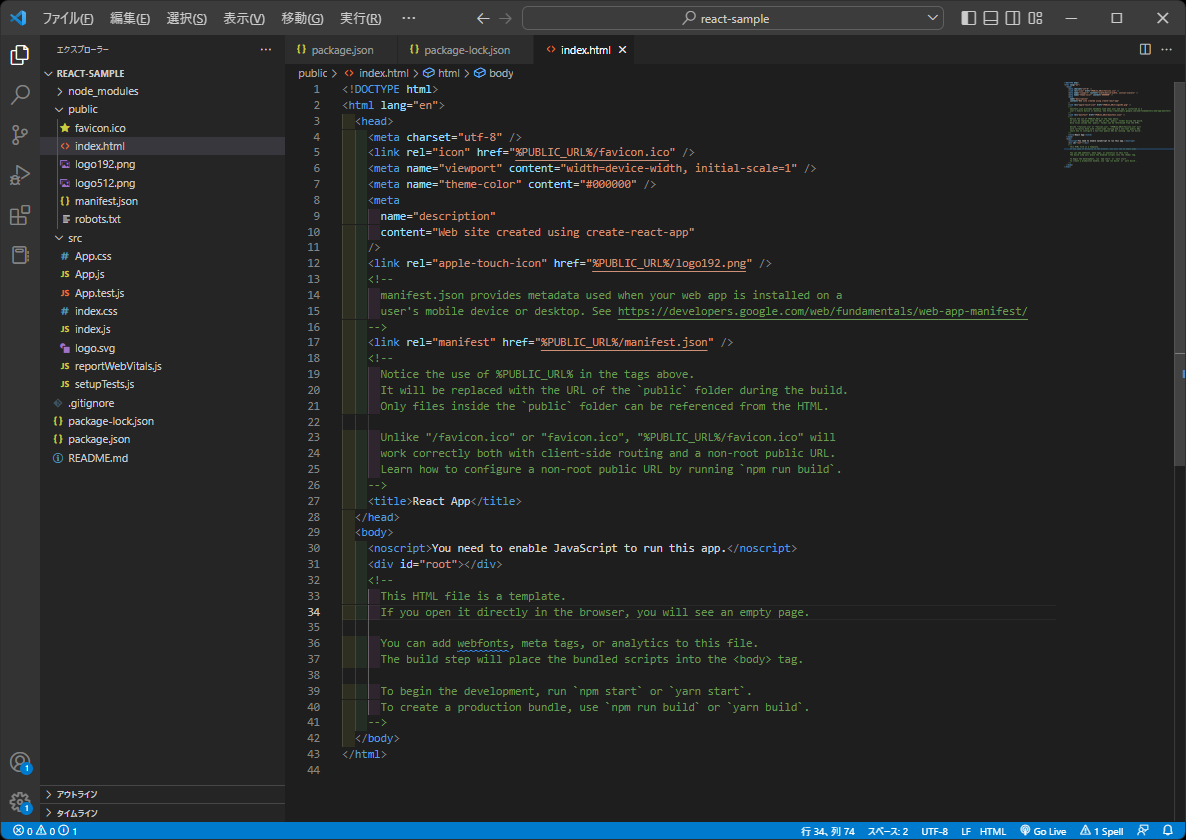Open the 選択(S) menu
The image size is (1186, 840).
pyautogui.click(x=187, y=18)
